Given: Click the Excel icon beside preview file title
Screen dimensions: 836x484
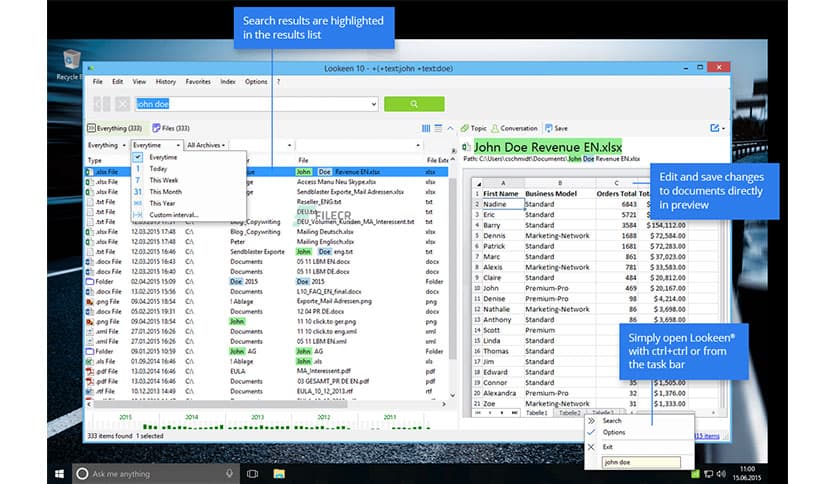Looking at the screenshot, I should point(466,147).
